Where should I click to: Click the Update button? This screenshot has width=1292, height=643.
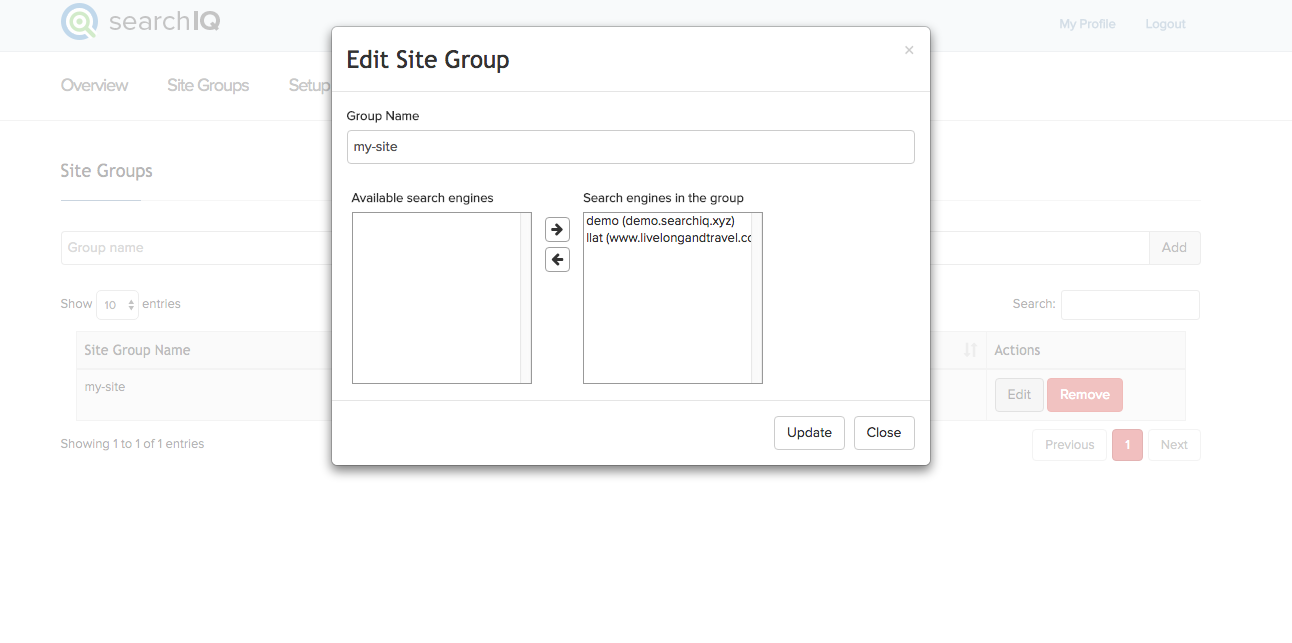pyautogui.click(x=809, y=433)
